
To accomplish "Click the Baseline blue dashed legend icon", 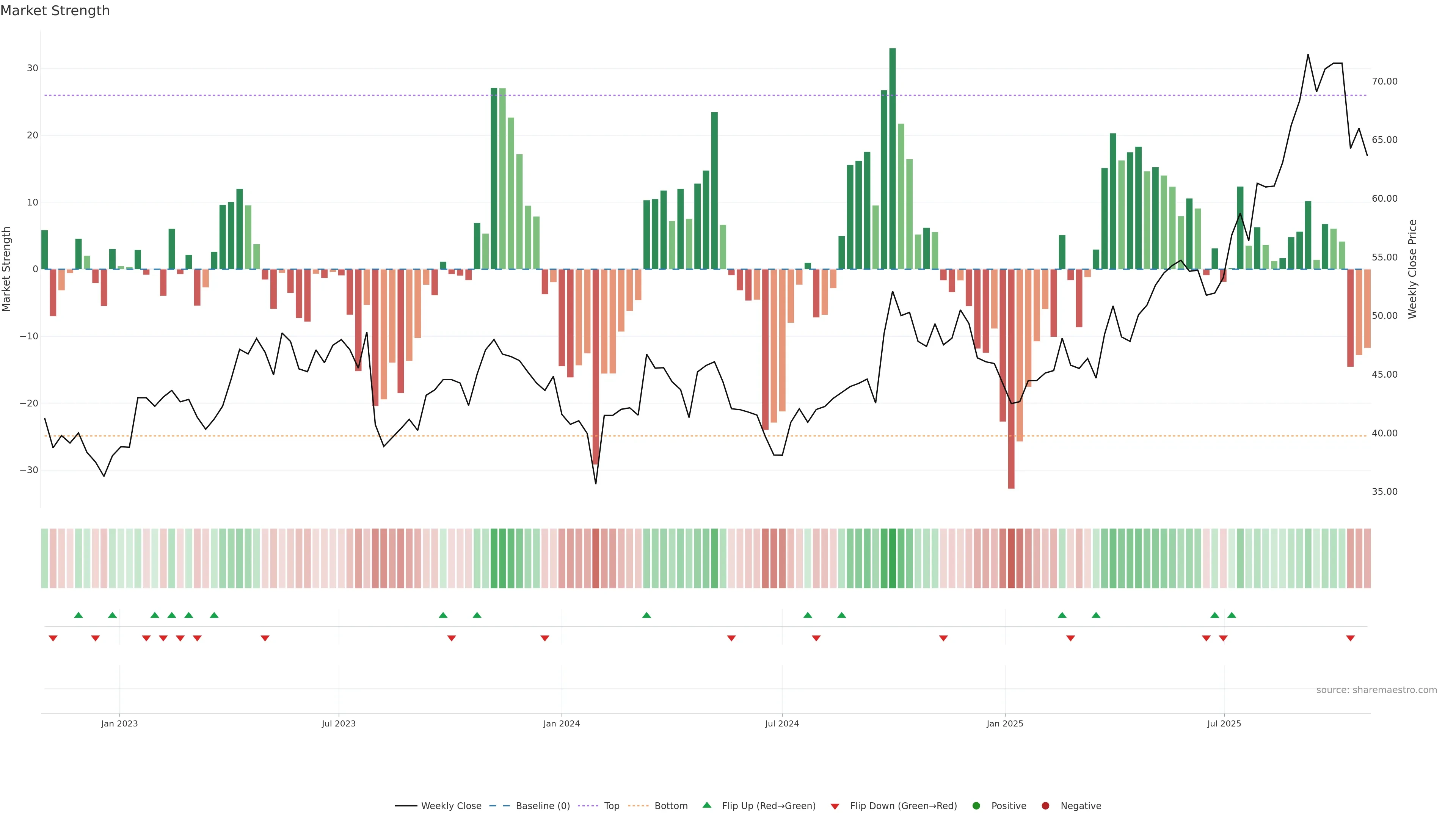I will pos(499,806).
